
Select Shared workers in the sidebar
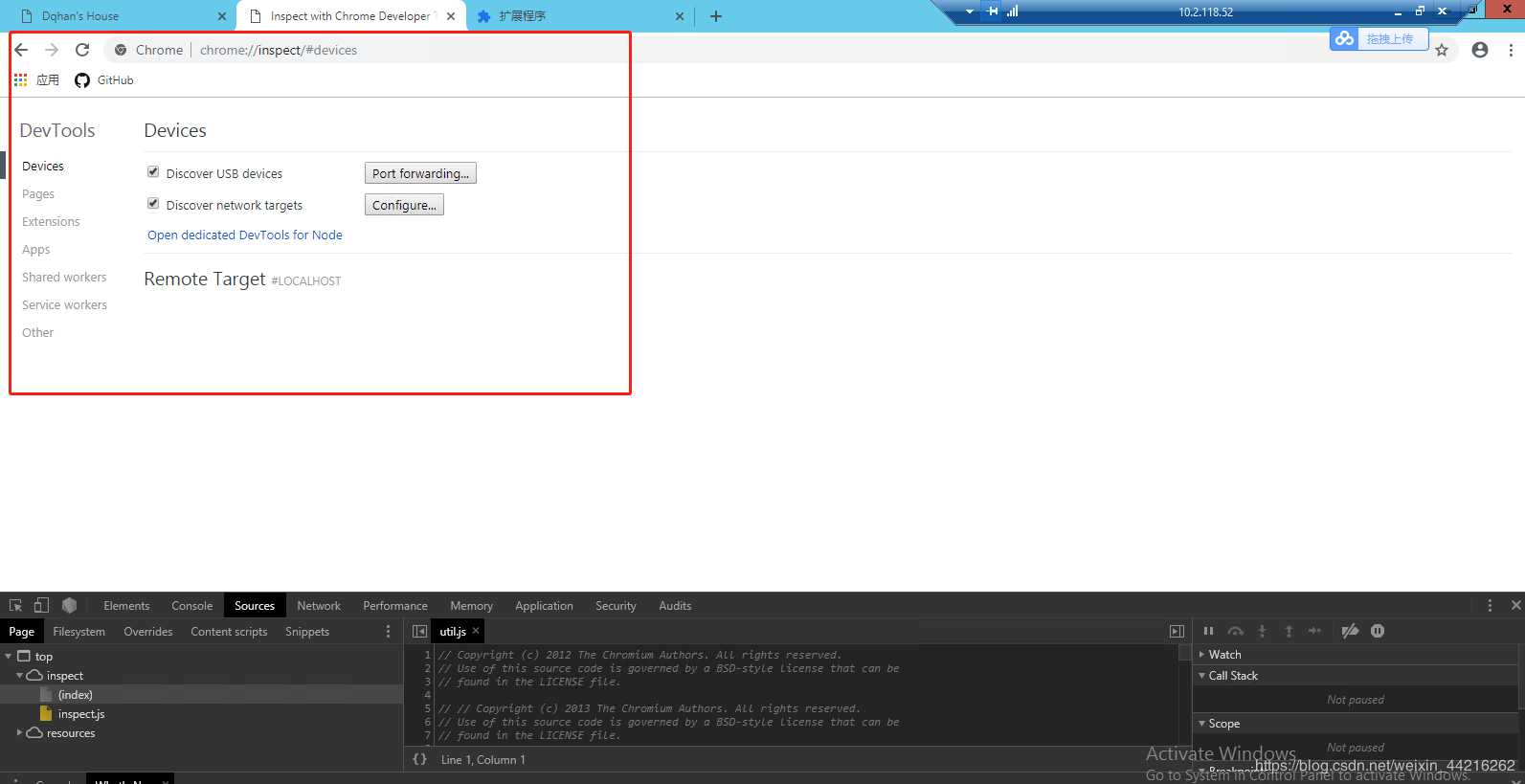pos(64,277)
